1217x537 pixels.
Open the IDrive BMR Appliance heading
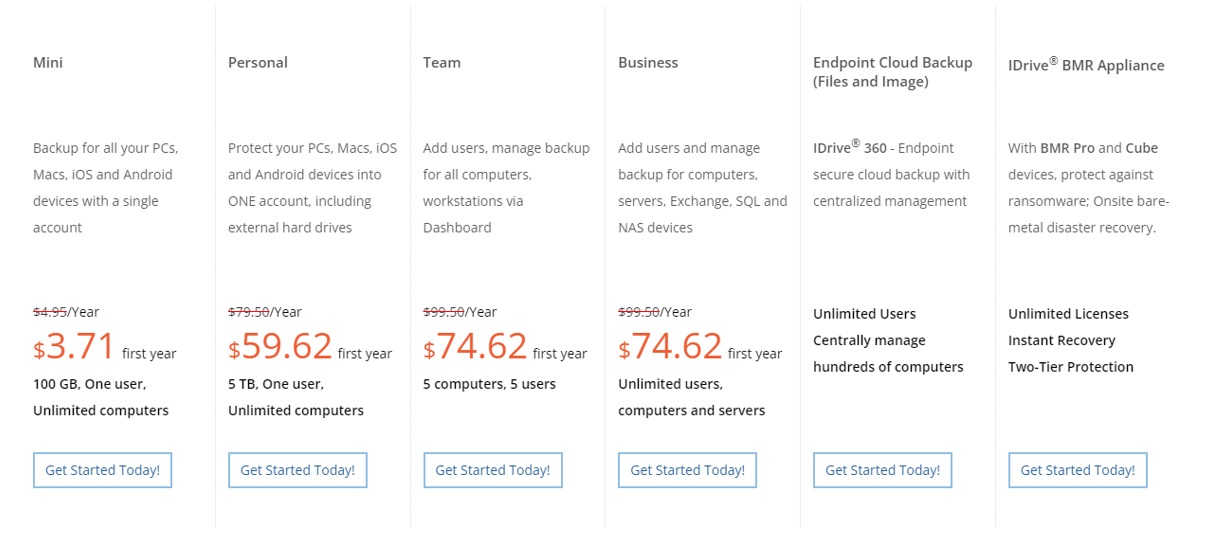[x=1086, y=64]
